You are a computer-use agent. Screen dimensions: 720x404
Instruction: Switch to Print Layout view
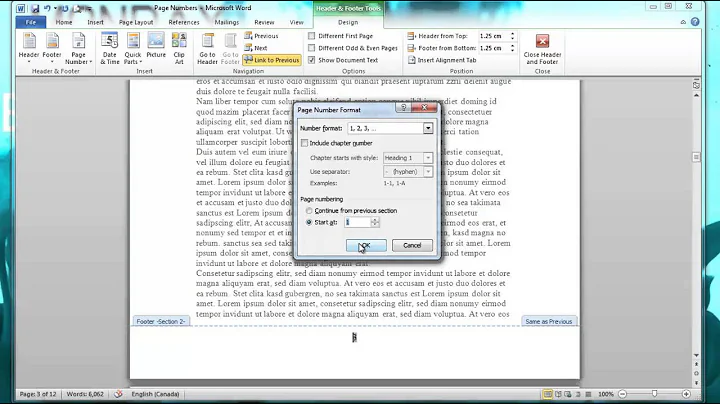click(548, 394)
